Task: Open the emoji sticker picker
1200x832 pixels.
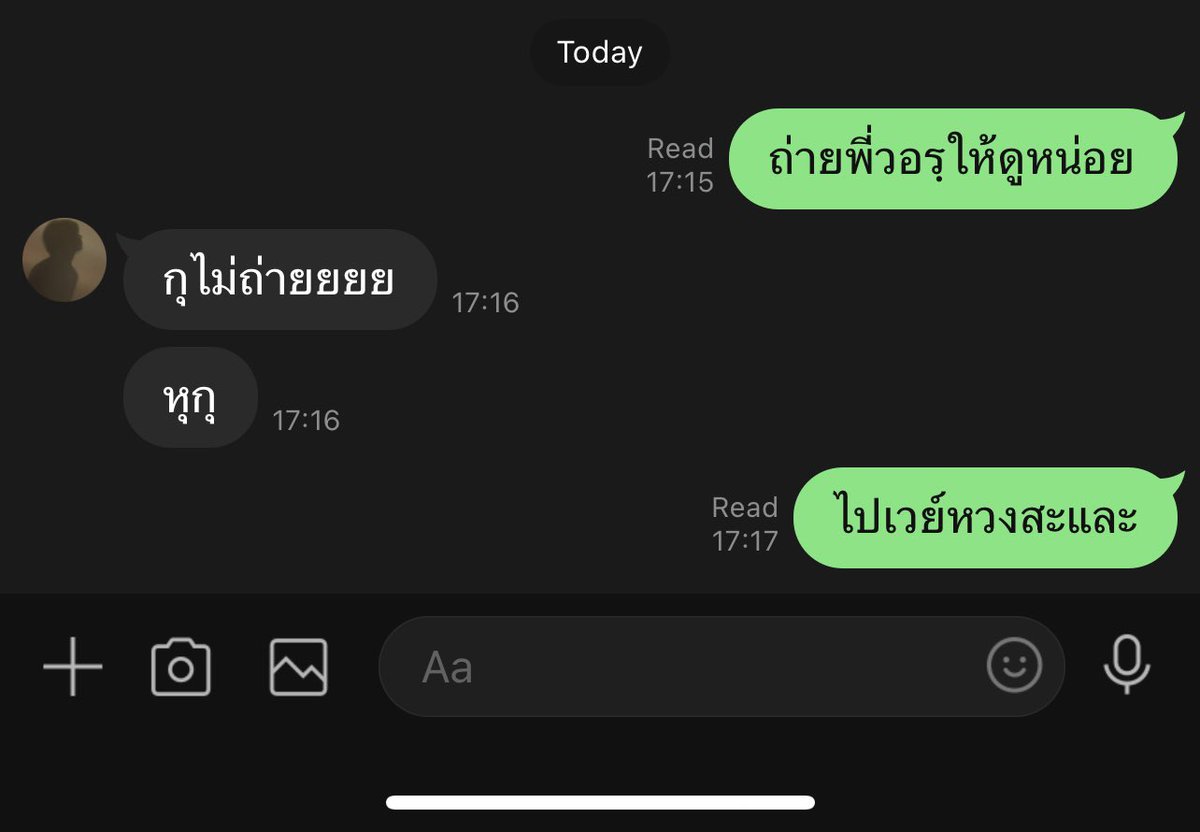Action: (1015, 665)
